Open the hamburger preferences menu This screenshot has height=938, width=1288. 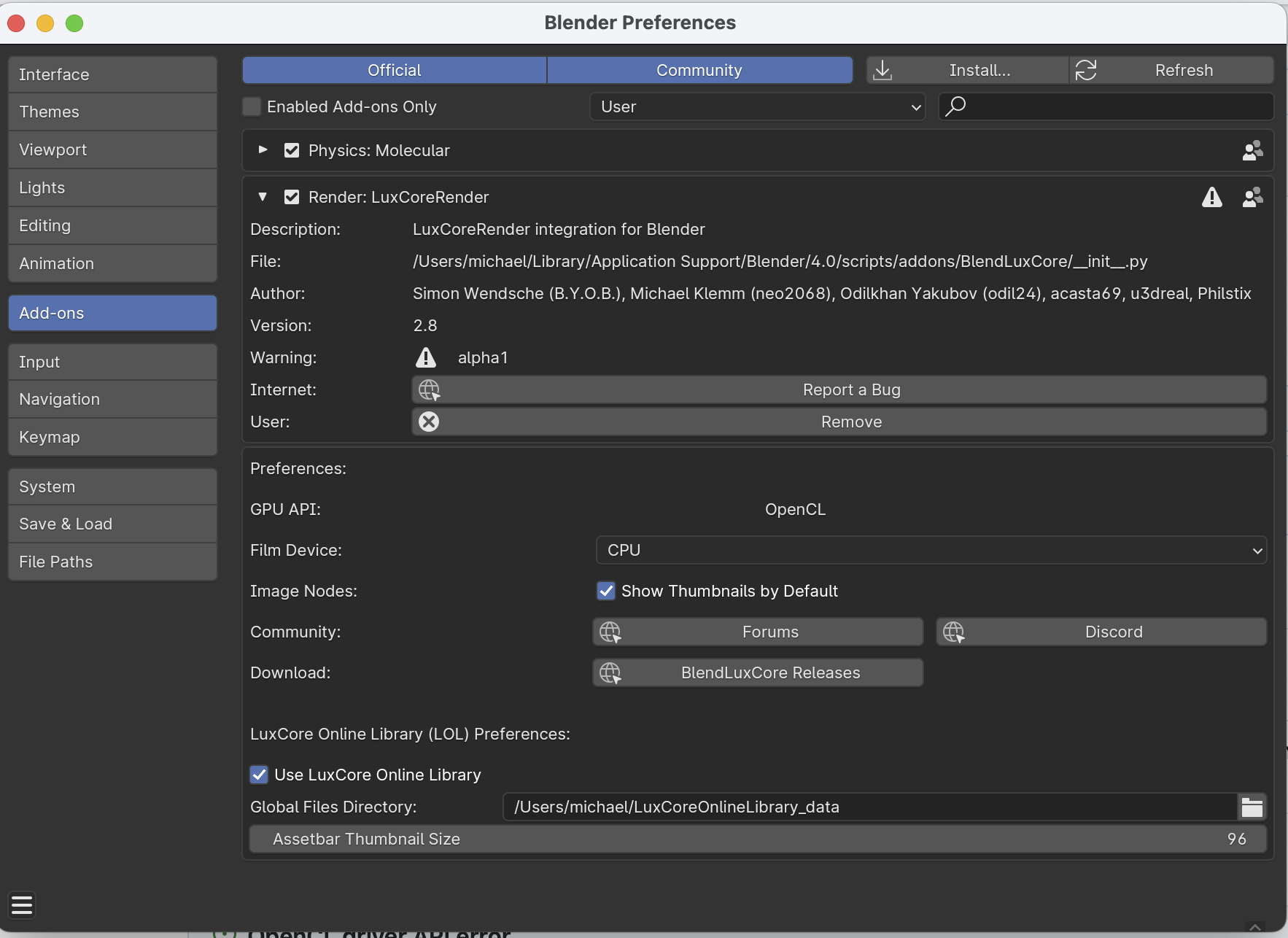click(x=22, y=905)
